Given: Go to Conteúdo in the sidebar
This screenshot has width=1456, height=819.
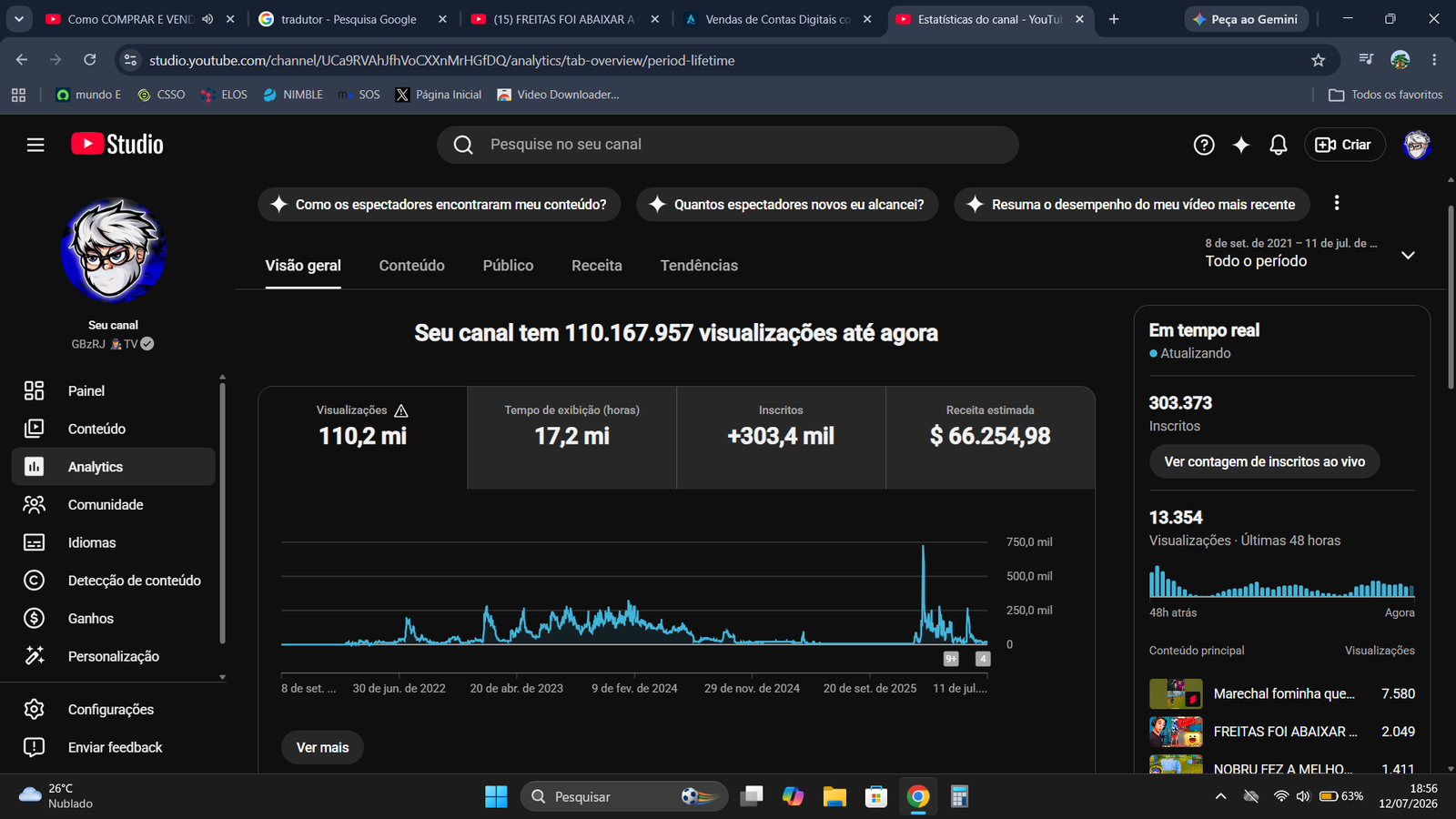Looking at the screenshot, I should coord(114,429).
